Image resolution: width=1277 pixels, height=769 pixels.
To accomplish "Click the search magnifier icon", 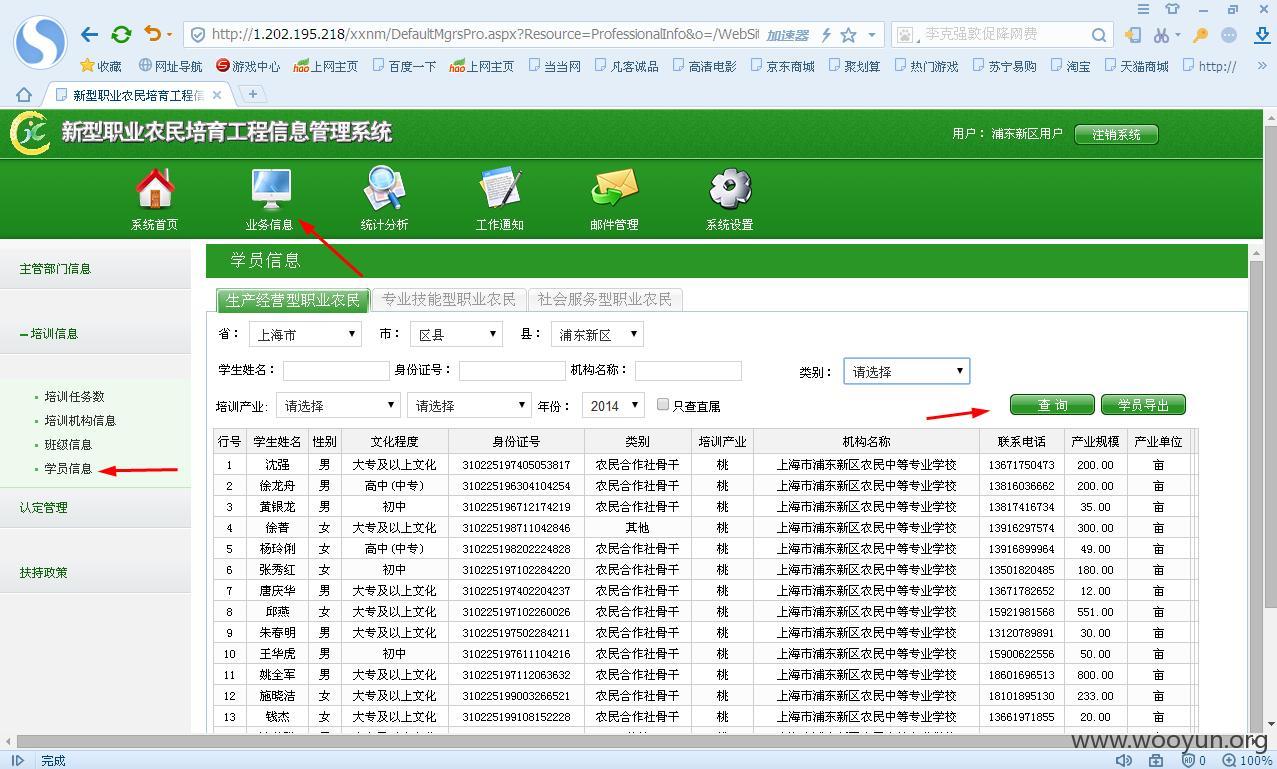I will click(1098, 35).
